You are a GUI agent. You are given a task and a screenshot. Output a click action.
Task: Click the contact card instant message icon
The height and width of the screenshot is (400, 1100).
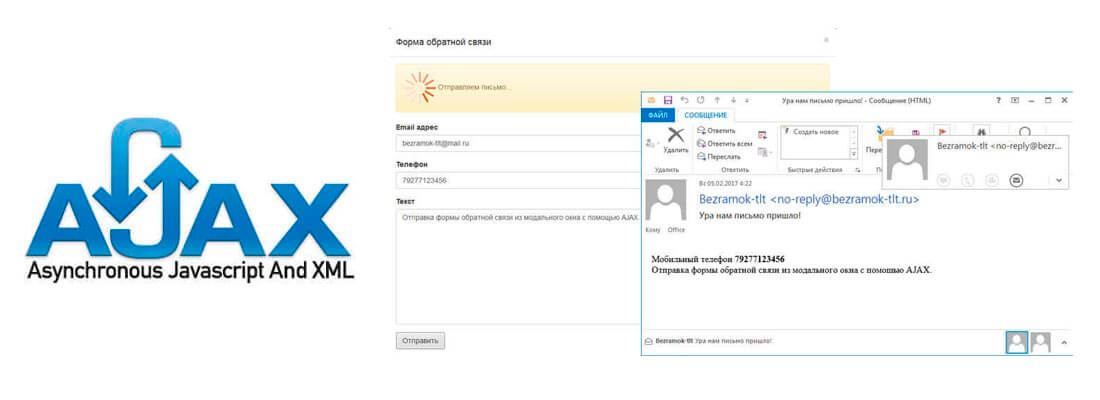[944, 180]
